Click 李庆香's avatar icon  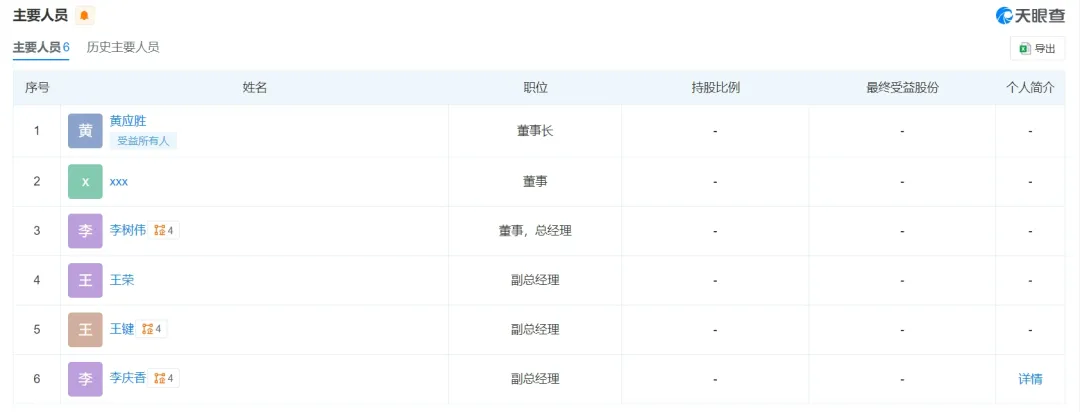pyautogui.click(x=85, y=379)
